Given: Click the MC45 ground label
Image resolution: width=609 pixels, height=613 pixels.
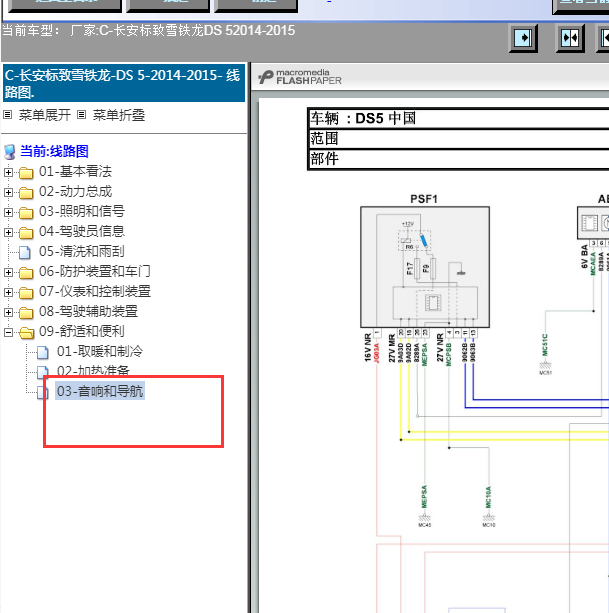Looking at the screenshot, I should tap(425, 525).
